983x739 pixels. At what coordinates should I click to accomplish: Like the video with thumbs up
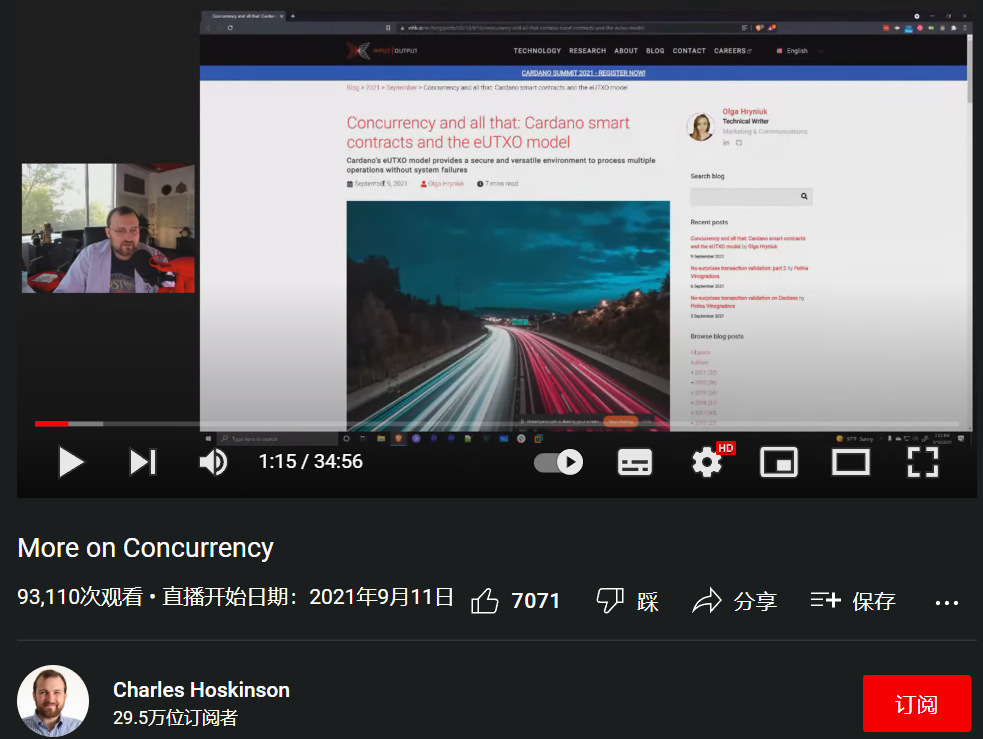pyautogui.click(x=485, y=601)
